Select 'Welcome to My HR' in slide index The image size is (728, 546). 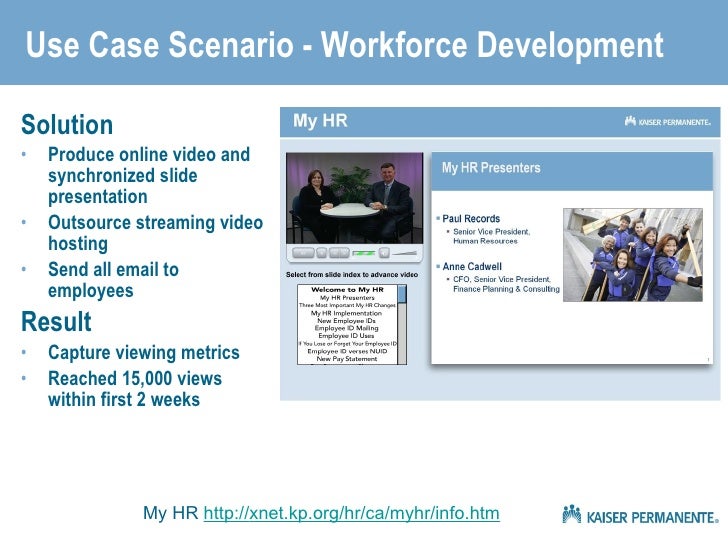click(347, 289)
